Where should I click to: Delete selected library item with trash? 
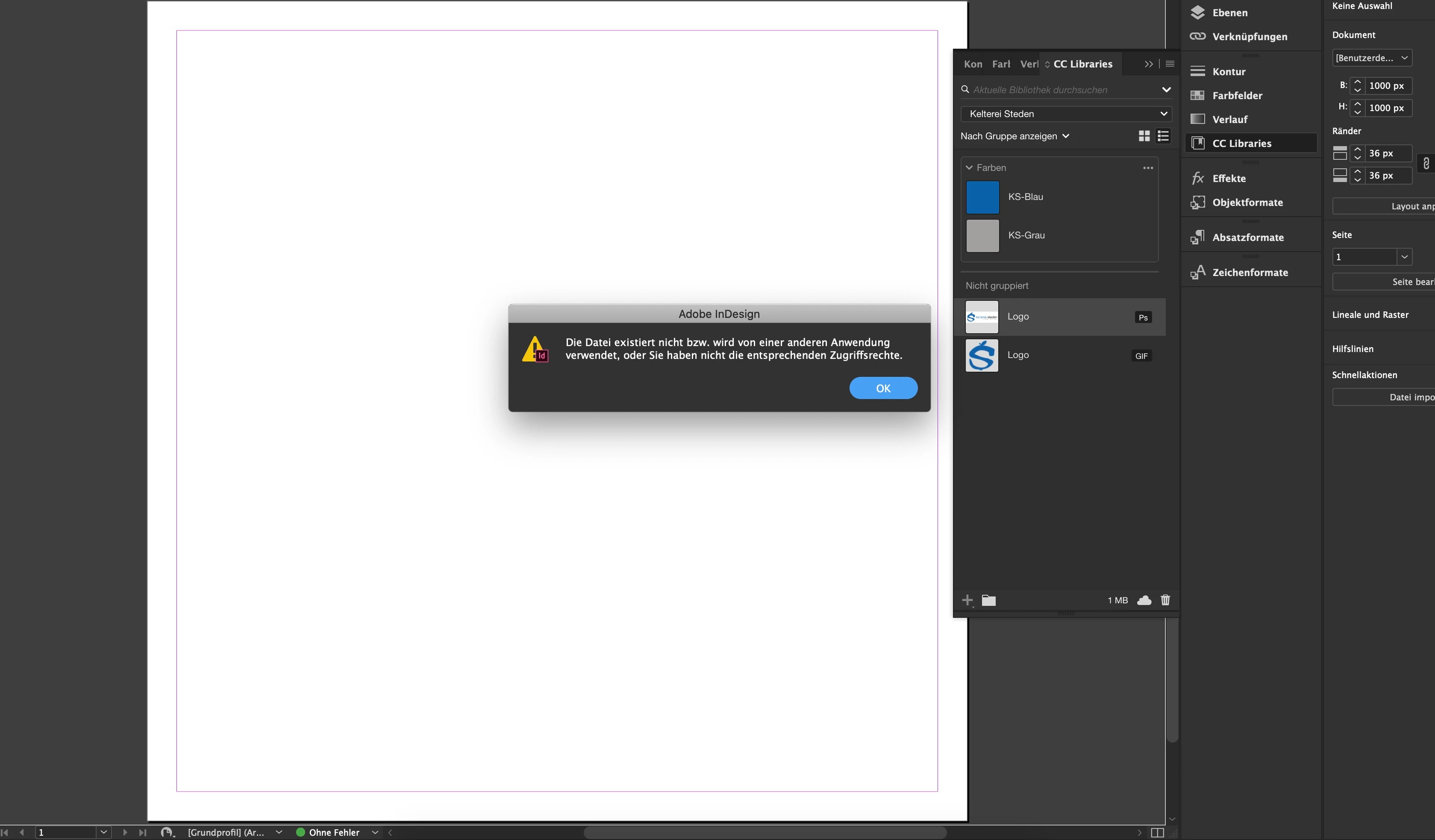[1166, 600]
